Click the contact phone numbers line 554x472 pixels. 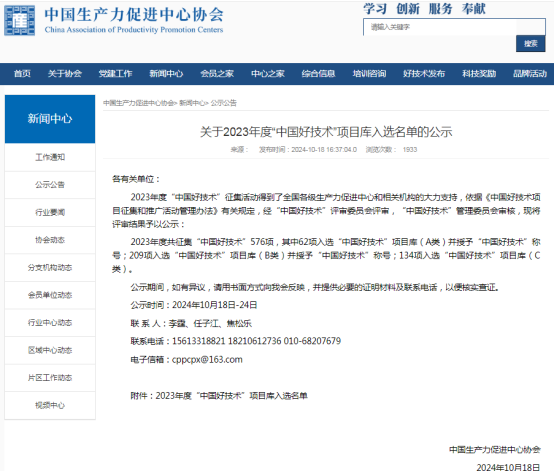tap(236, 341)
